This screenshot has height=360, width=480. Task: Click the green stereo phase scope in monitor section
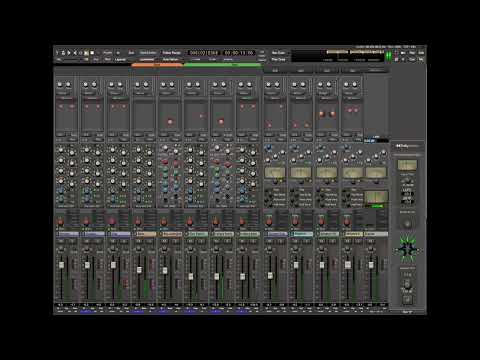[407, 250]
